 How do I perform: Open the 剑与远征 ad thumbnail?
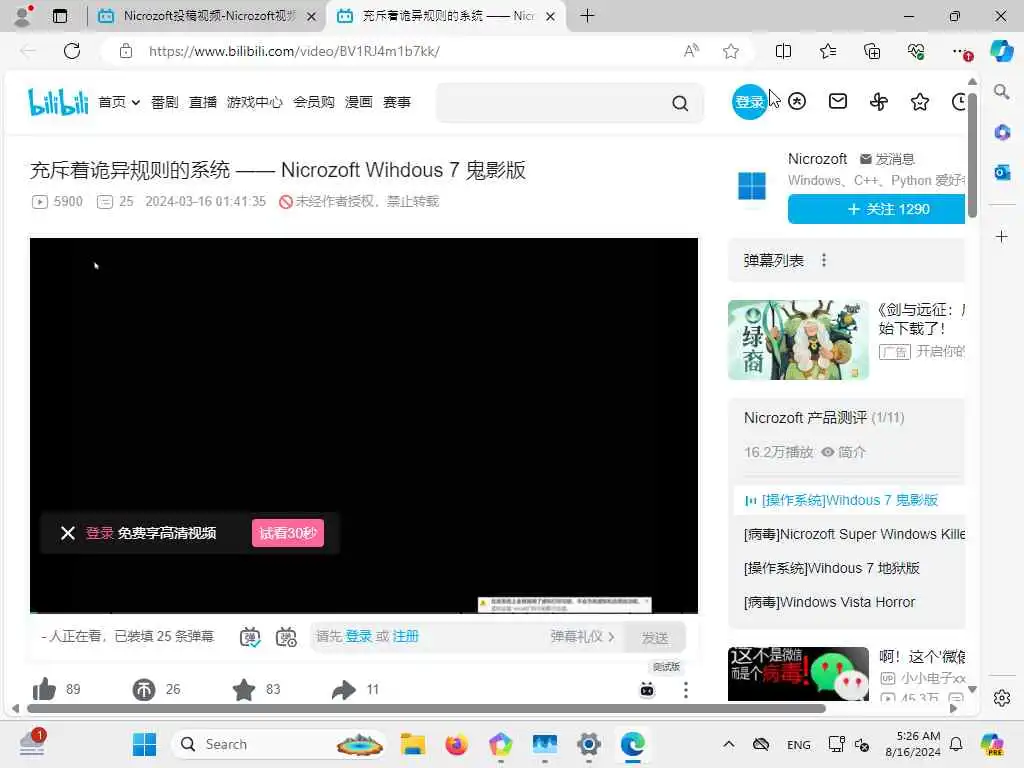[798, 340]
